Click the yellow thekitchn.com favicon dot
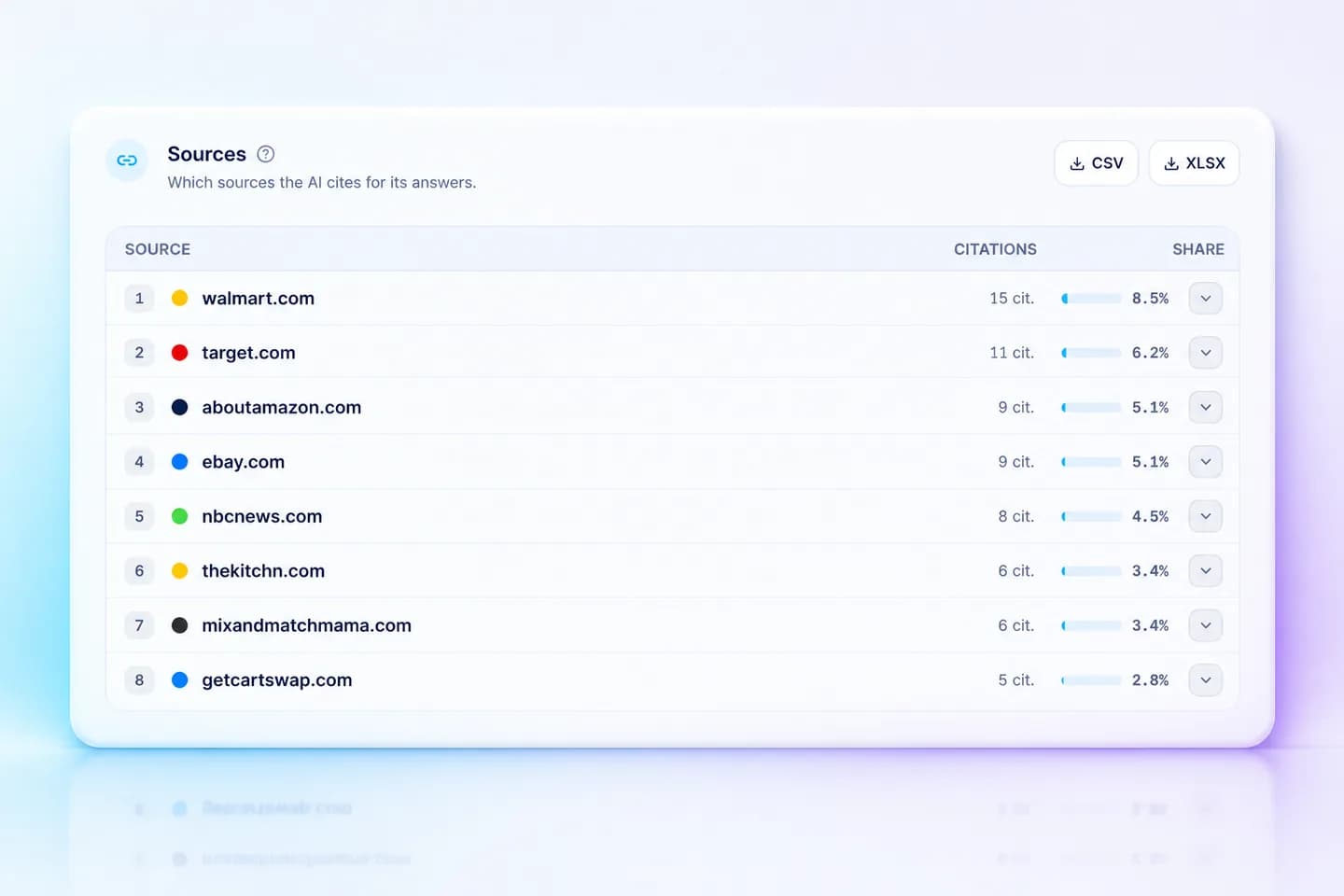 pyautogui.click(x=180, y=570)
